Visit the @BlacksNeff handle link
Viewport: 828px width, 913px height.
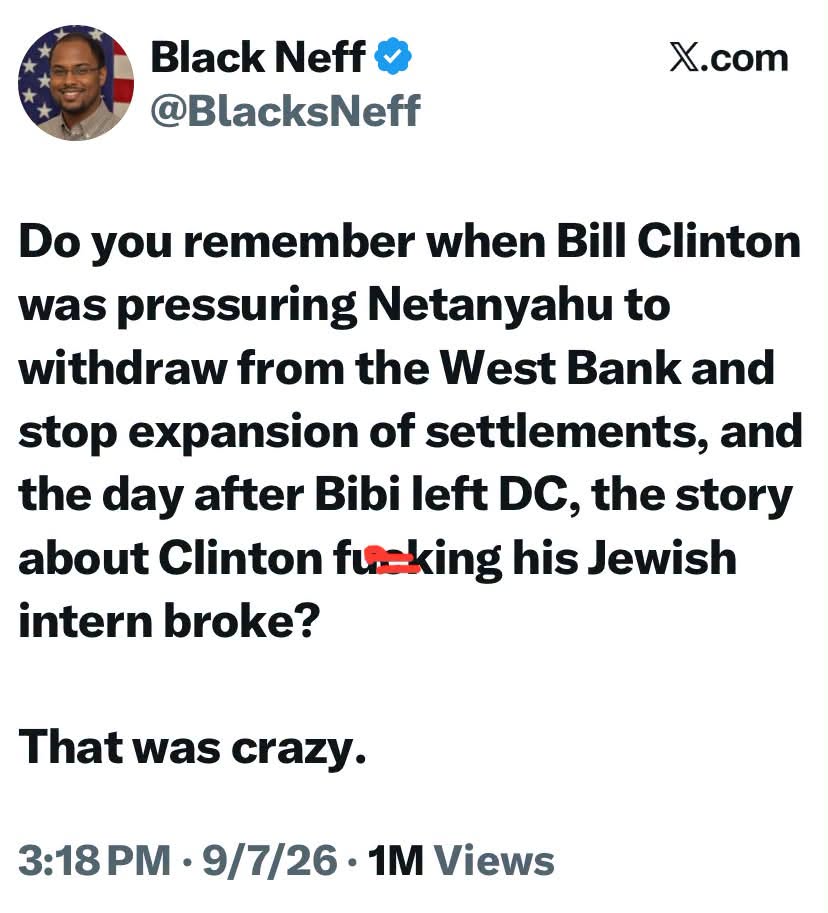click(285, 111)
